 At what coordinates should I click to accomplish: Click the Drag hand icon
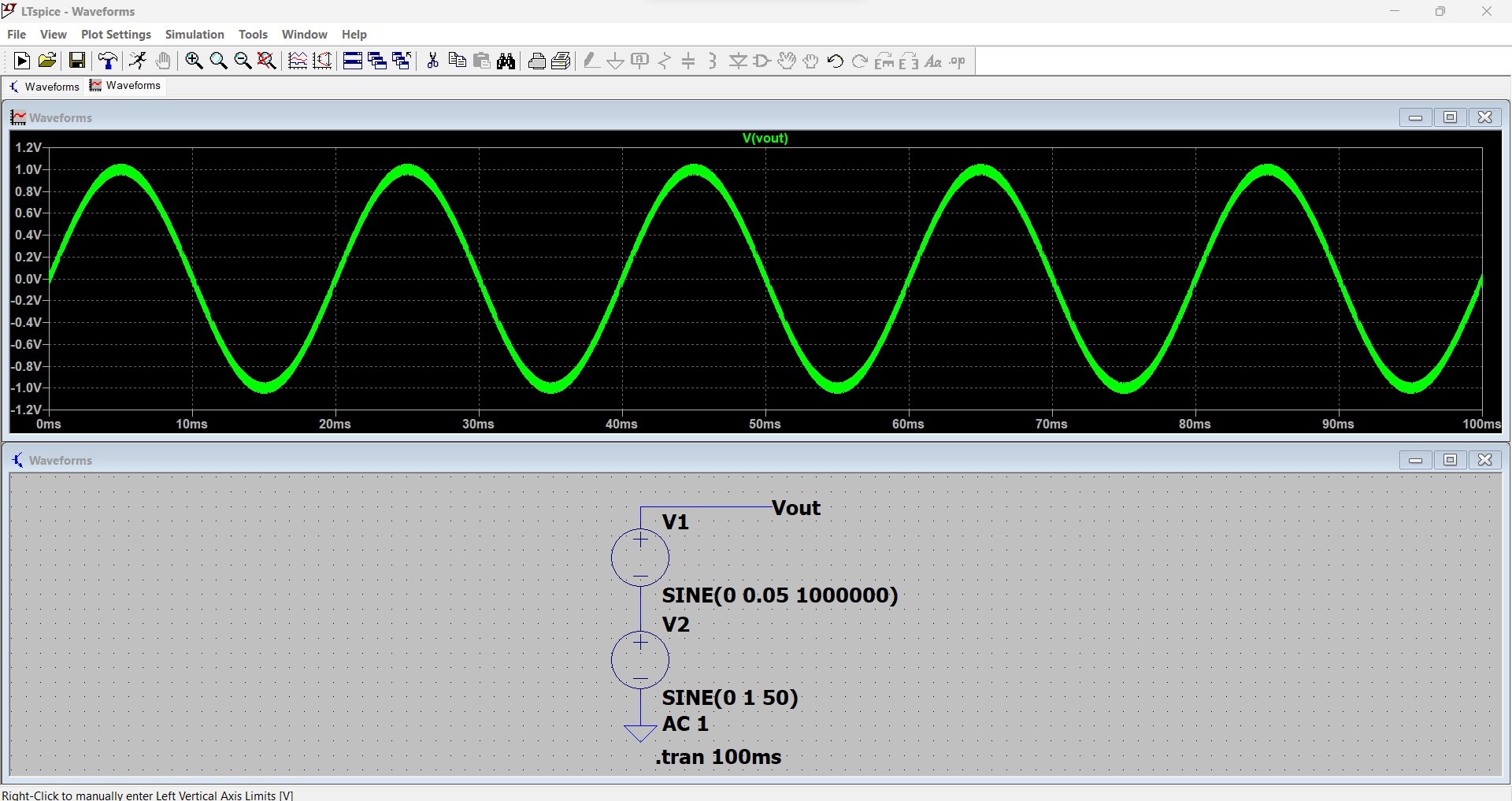811,61
